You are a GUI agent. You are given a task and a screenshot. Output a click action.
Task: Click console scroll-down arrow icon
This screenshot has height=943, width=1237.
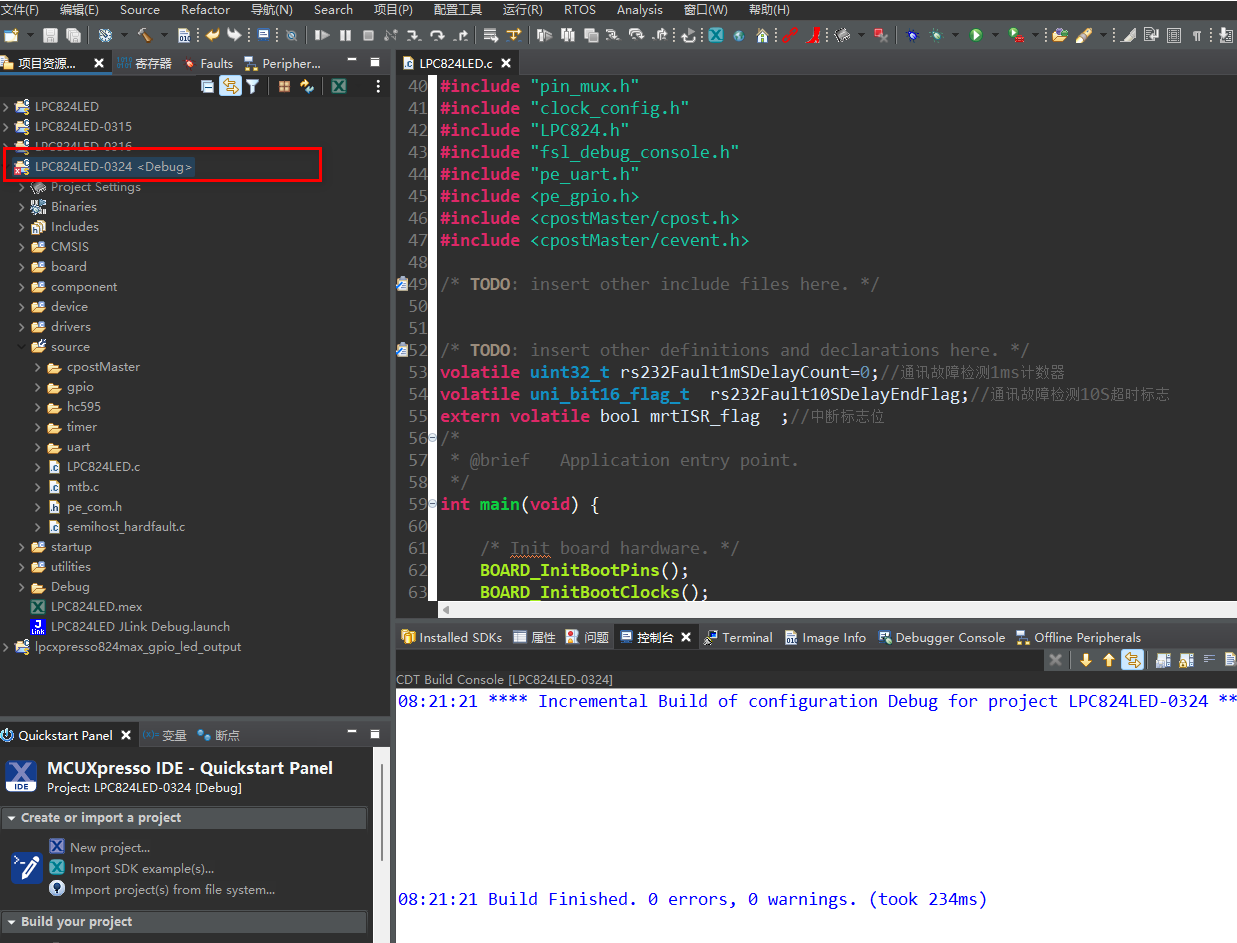pos(1086,660)
